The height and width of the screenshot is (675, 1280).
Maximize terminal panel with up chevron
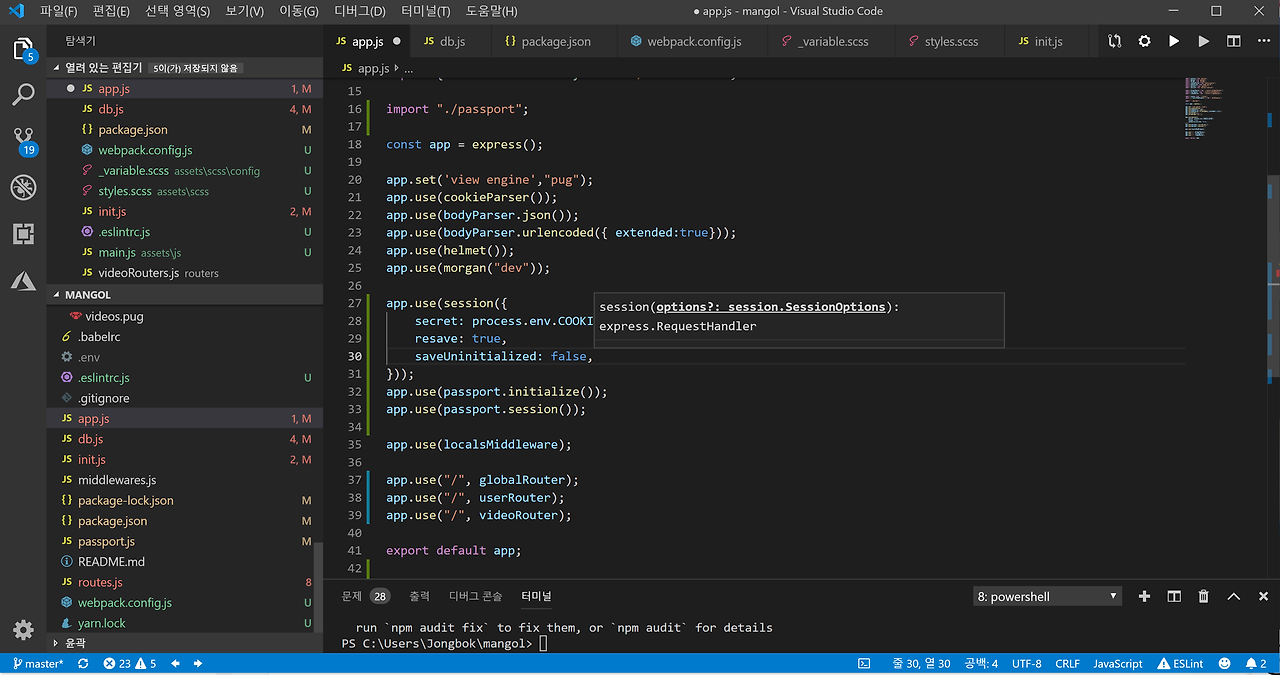pos(1234,596)
